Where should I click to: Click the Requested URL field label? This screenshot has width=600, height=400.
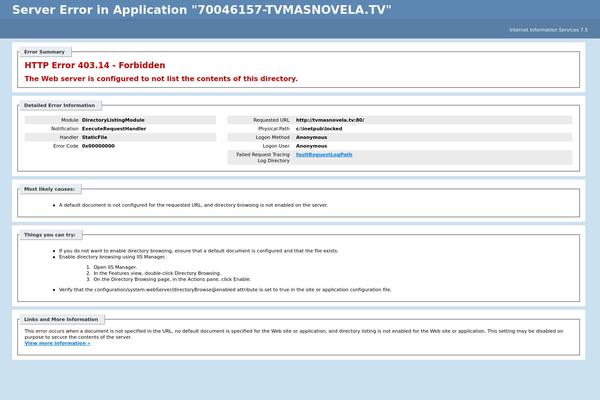pyautogui.click(x=271, y=120)
